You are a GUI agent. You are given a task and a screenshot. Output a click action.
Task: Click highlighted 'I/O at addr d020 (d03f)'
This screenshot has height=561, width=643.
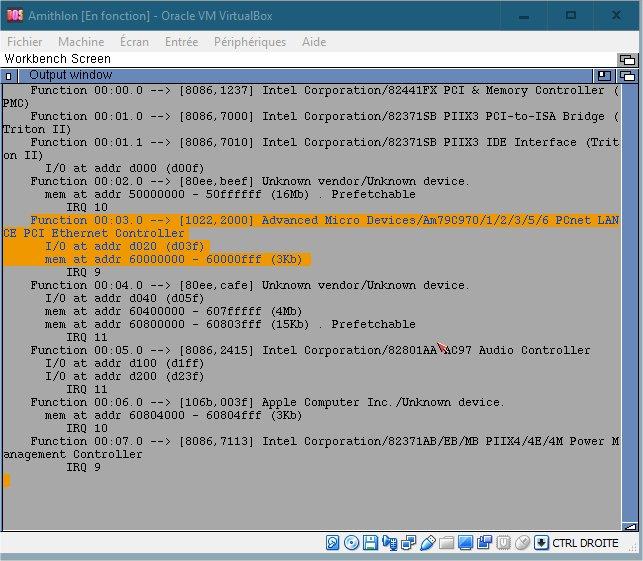[125, 246]
